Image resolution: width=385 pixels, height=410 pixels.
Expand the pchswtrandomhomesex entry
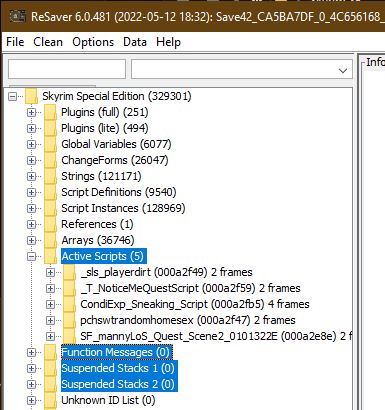pyautogui.click(x=50, y=320)
